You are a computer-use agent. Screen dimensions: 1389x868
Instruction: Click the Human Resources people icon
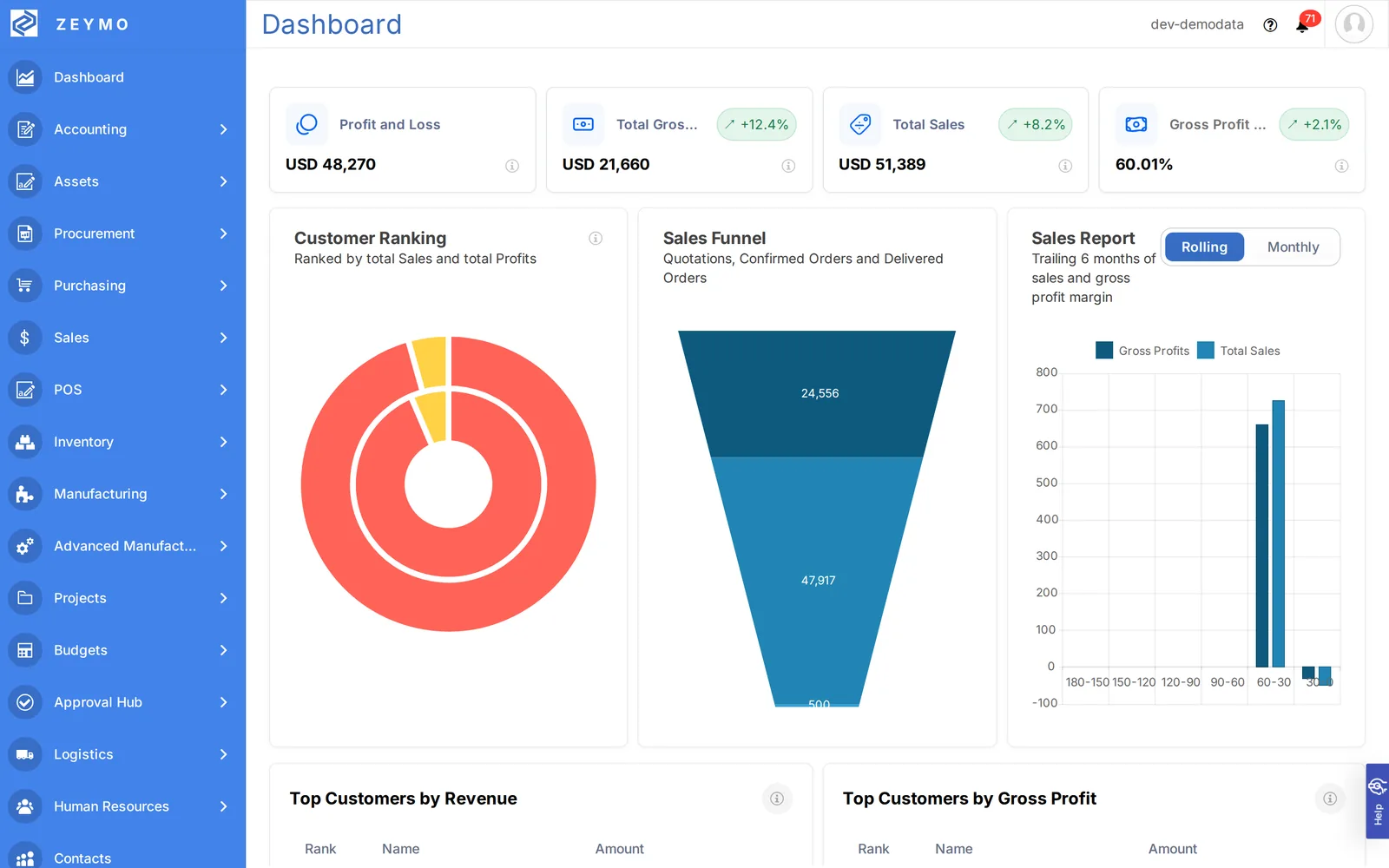pos(25,806)
